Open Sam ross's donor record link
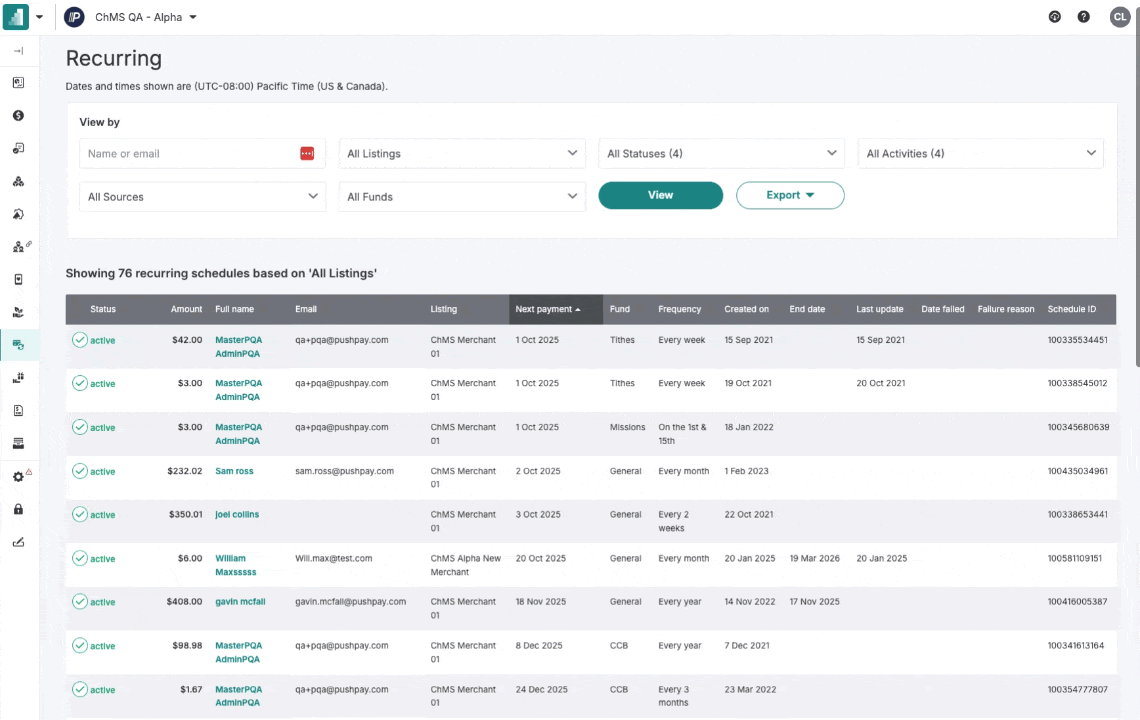This screenshot has height=720, width=1140. coord(234,471)
